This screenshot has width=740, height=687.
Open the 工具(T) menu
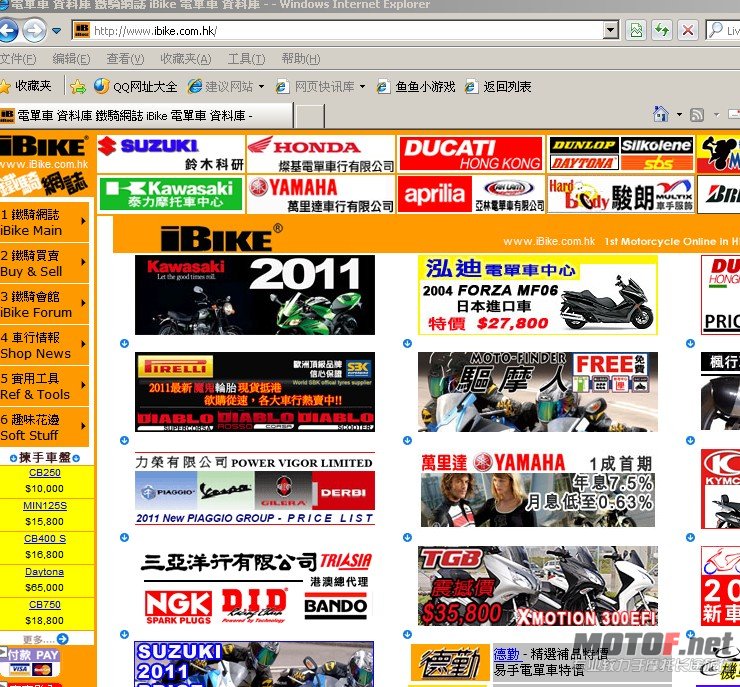pos(246,59)
